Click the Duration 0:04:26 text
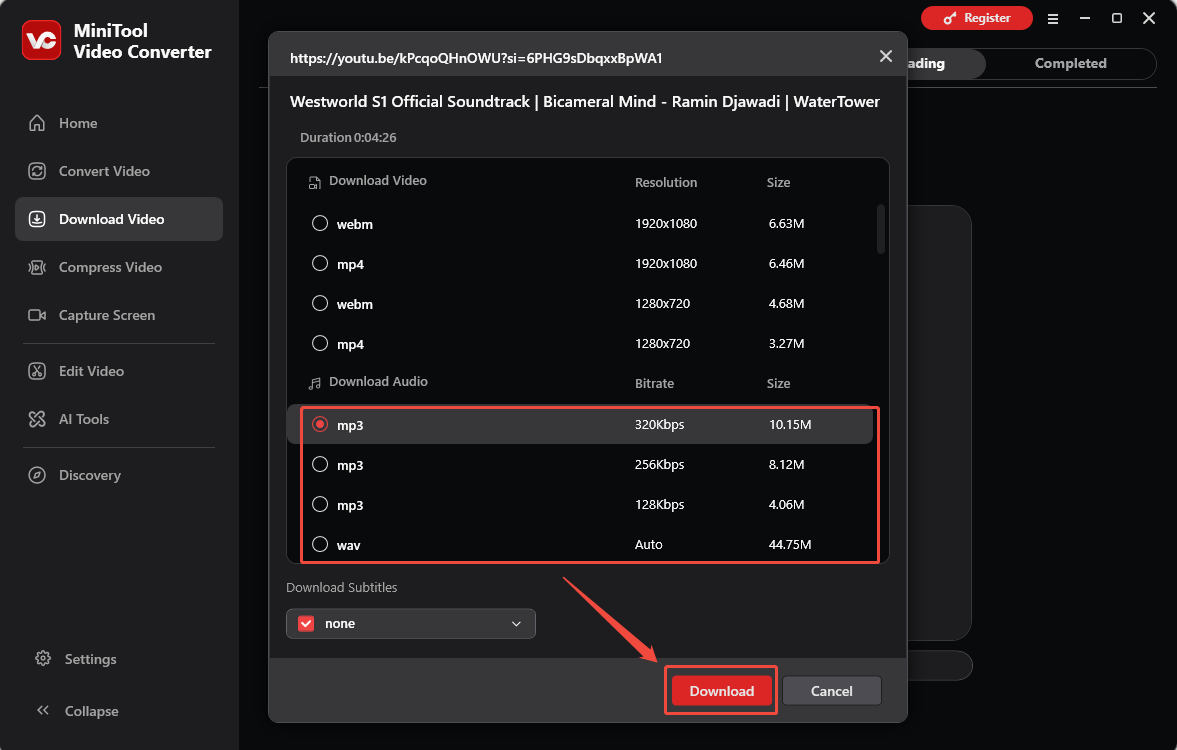This screenshot has height=750, width=1177. [348, 137]
